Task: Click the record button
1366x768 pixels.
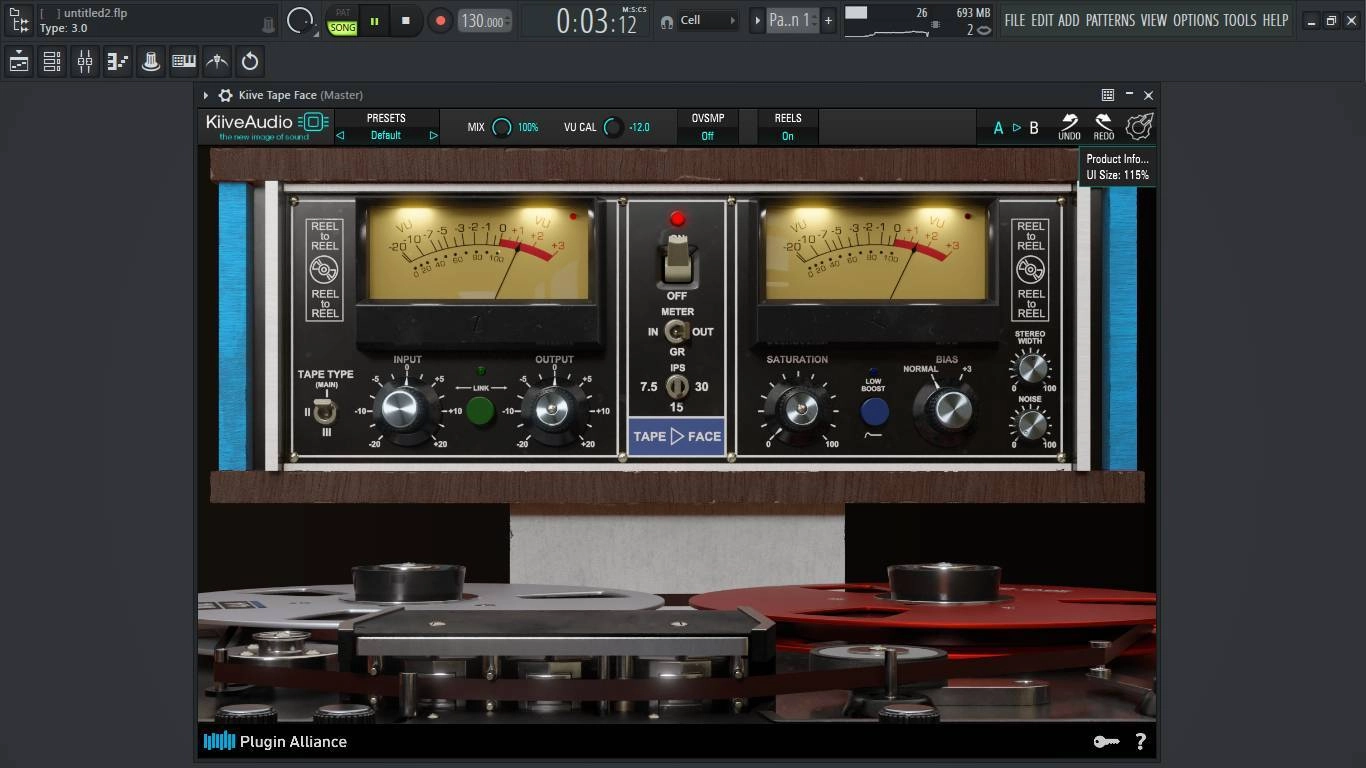Action: 440,21
